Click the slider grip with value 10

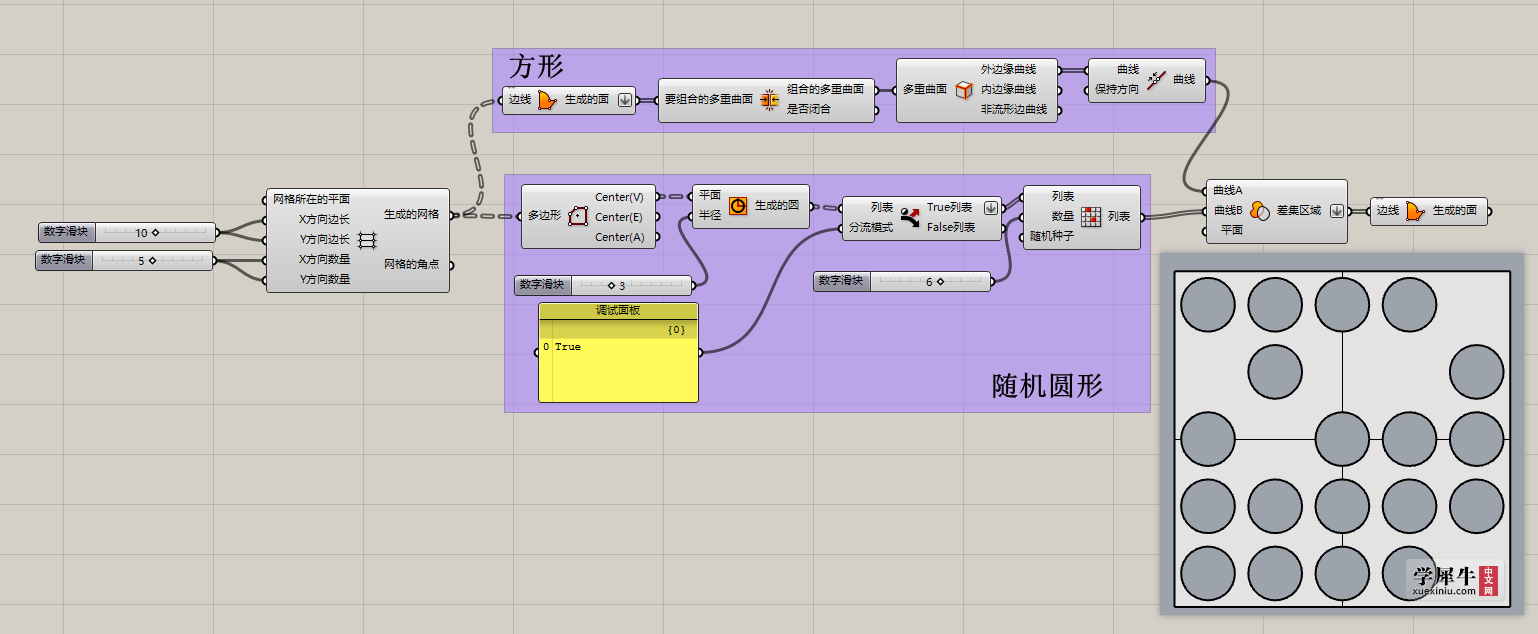pyautogui.click(x=155, y=233)
